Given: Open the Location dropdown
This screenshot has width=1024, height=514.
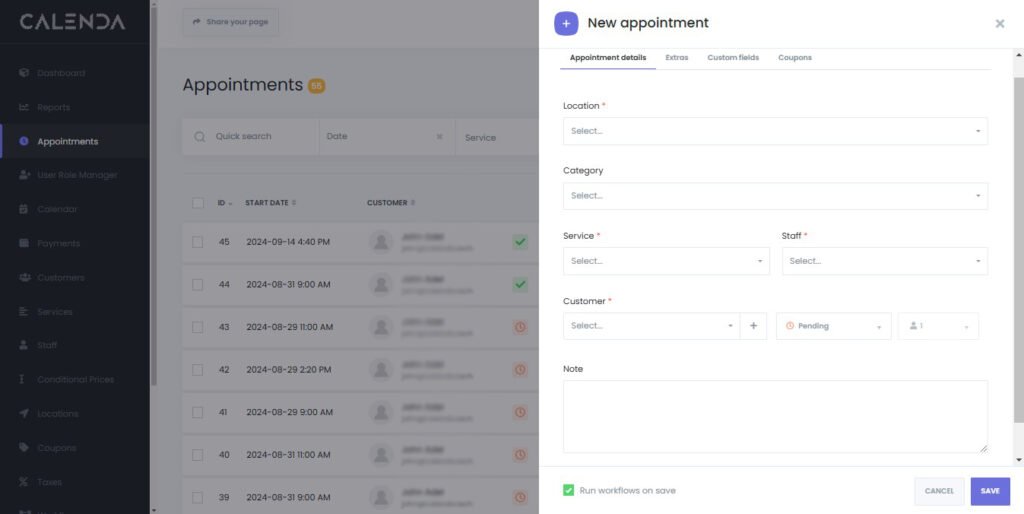Looking at the screenshot, I should pos(775,131).
